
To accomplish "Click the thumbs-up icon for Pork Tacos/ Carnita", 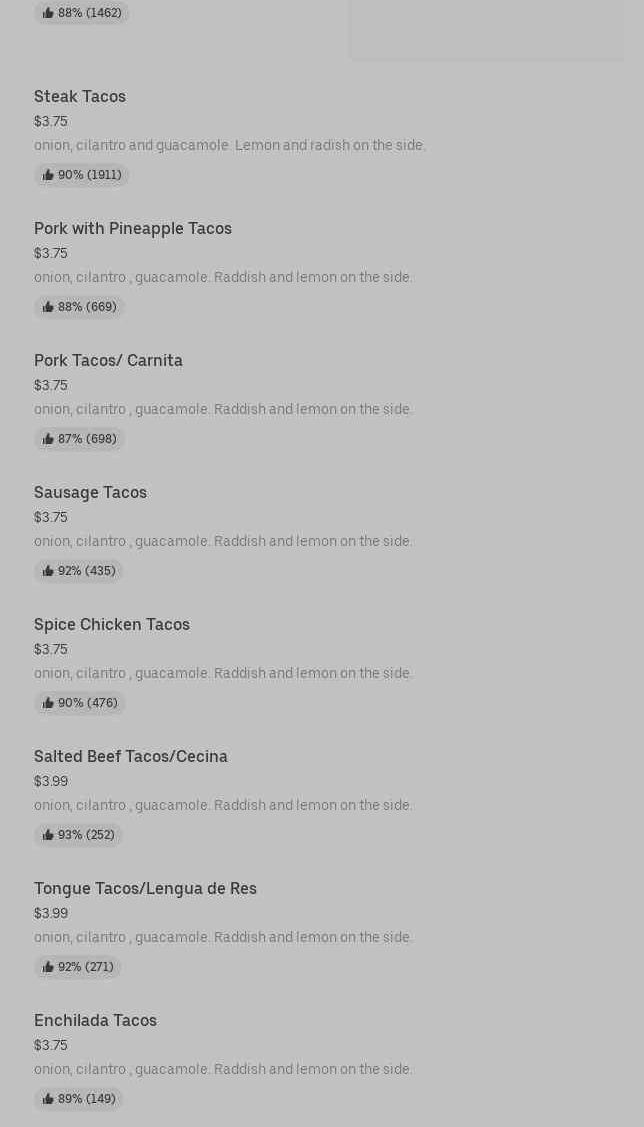I will (48, 439).
